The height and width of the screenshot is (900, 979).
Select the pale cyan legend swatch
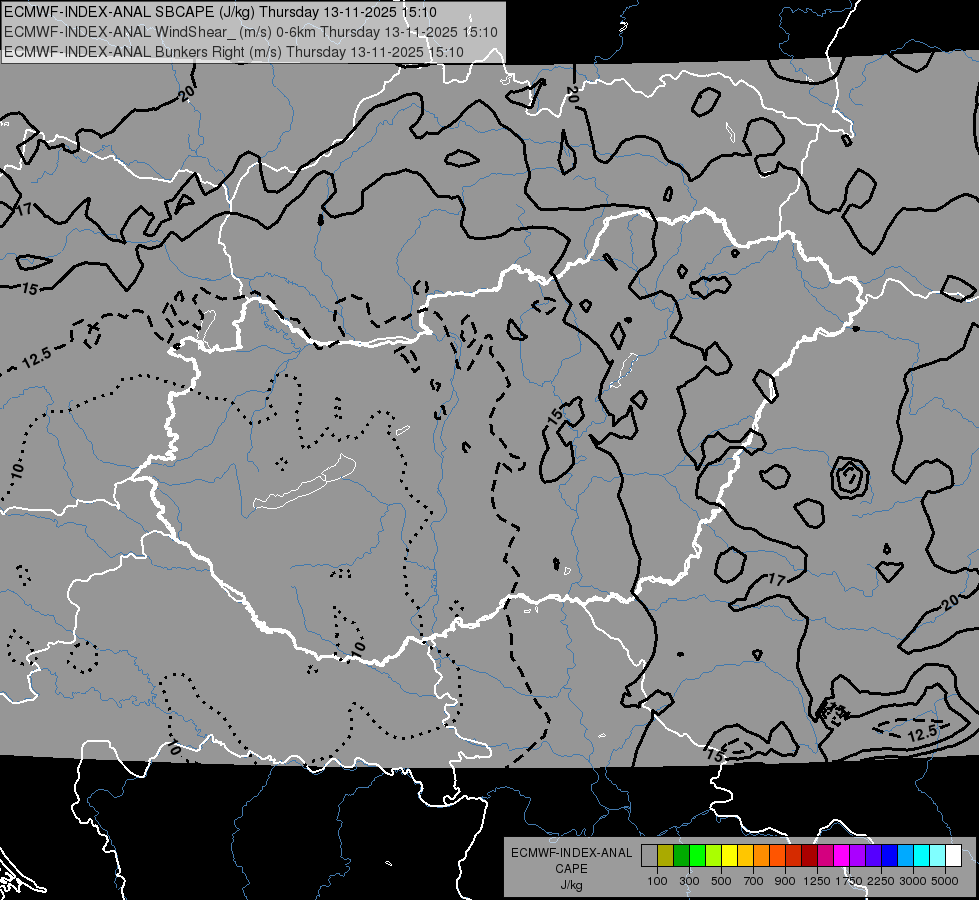click(938, 855)
